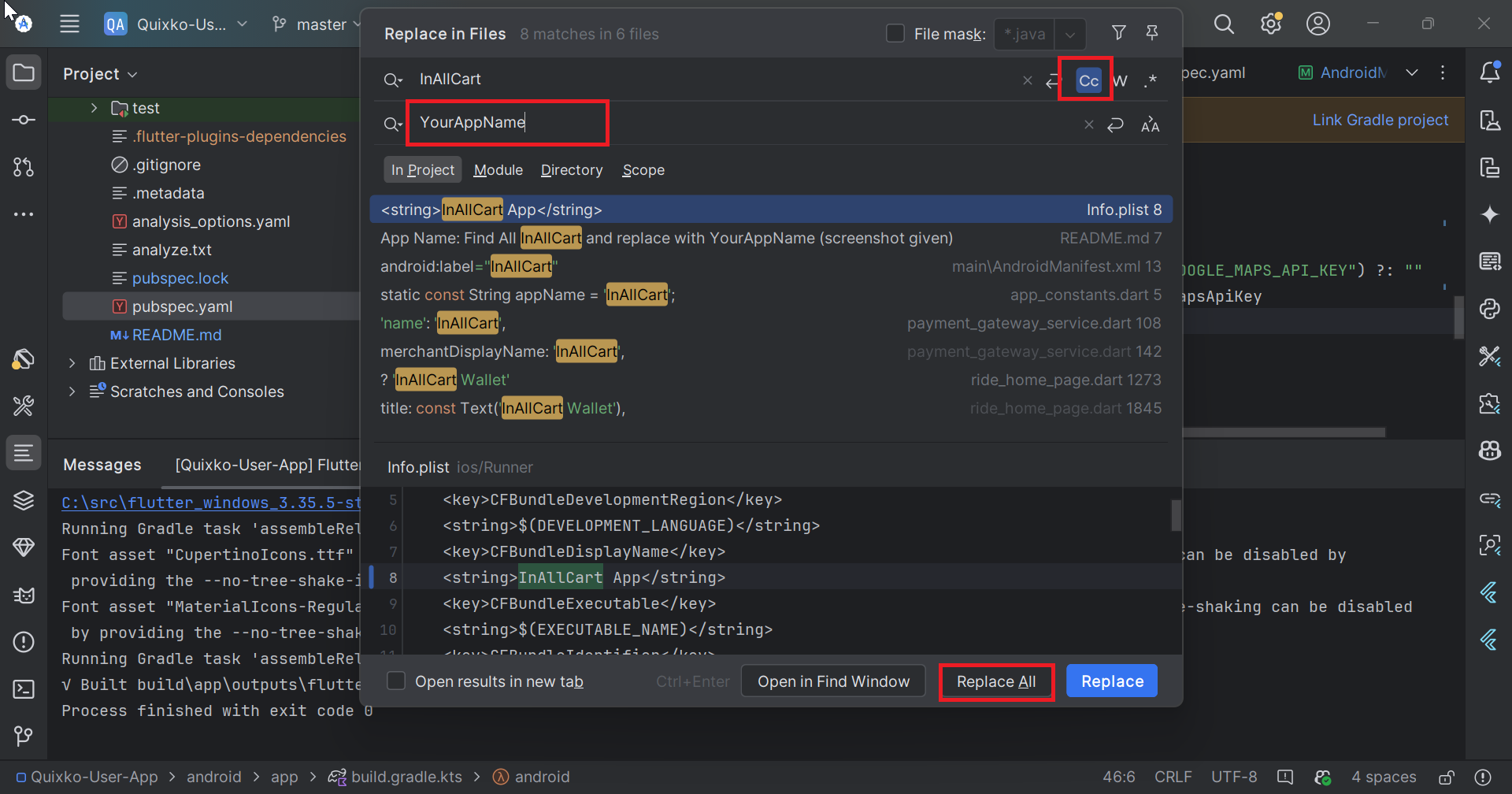Open editor tab options kebab menu
The height and width of the screenshot is (794, 1512).
pos(1443,72)
